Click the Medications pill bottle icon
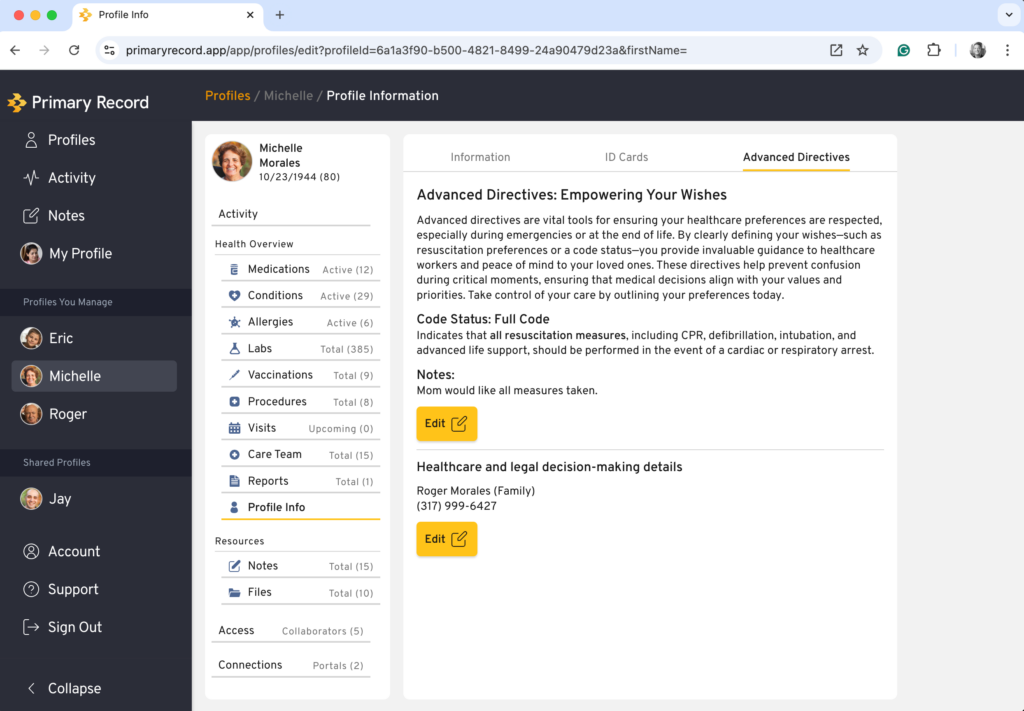Screen dimensions: 1024x711 click(234, 269)
